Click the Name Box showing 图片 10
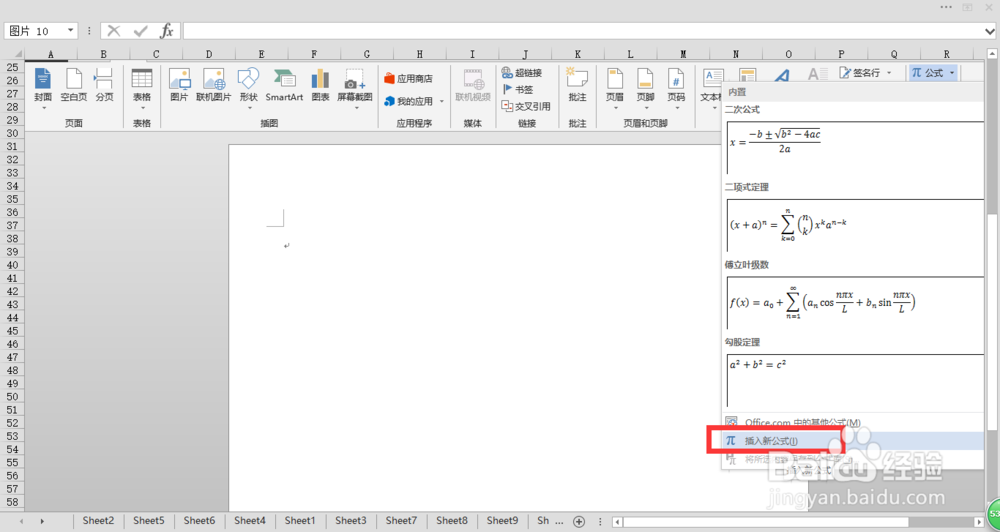The height and width of the screenshot is (532, 1000). 34,31
